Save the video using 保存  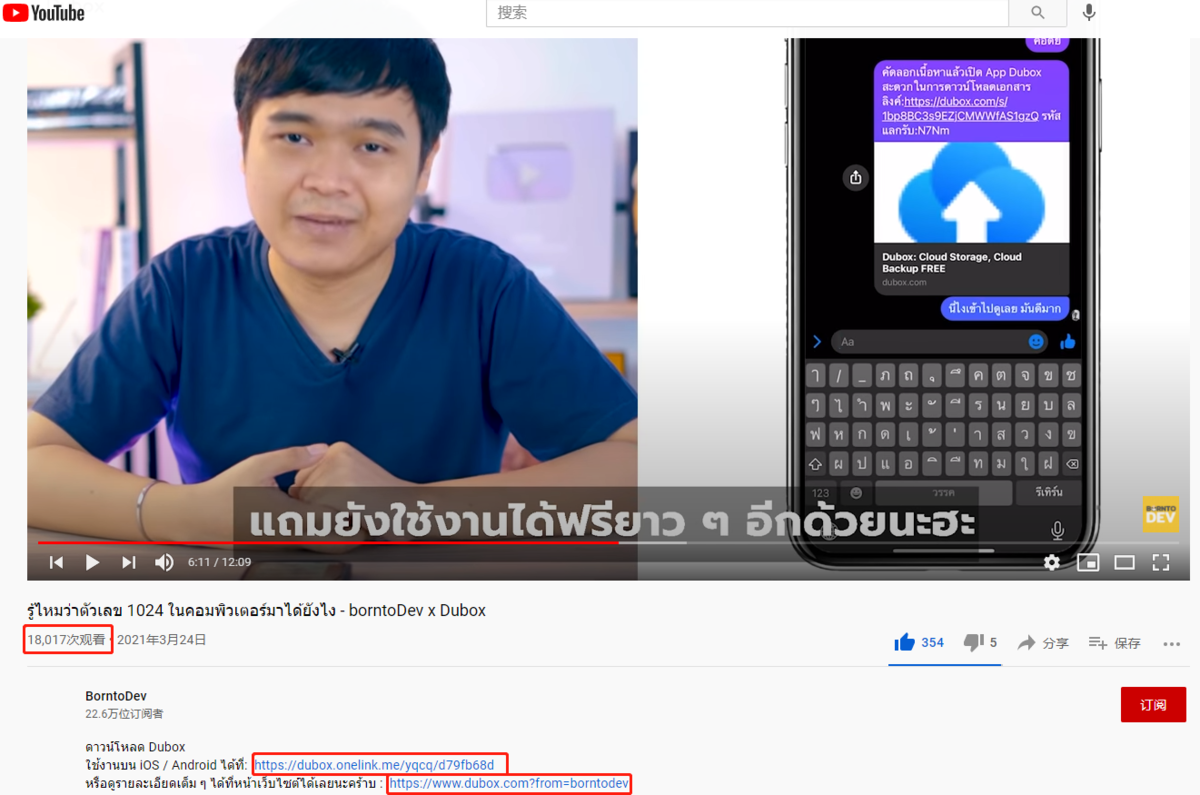point(1114,643)
